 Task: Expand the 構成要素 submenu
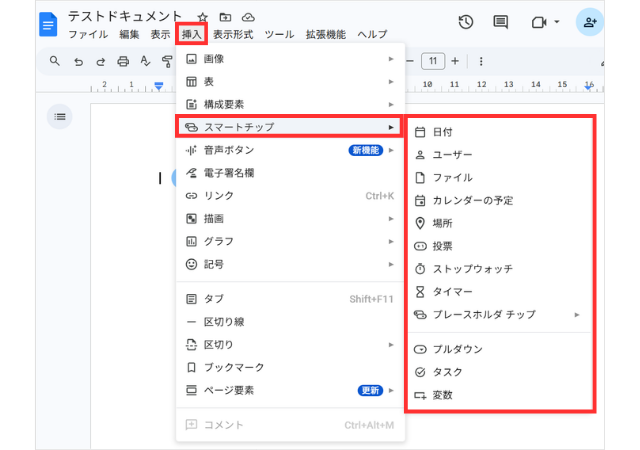(x=290, y=105)
